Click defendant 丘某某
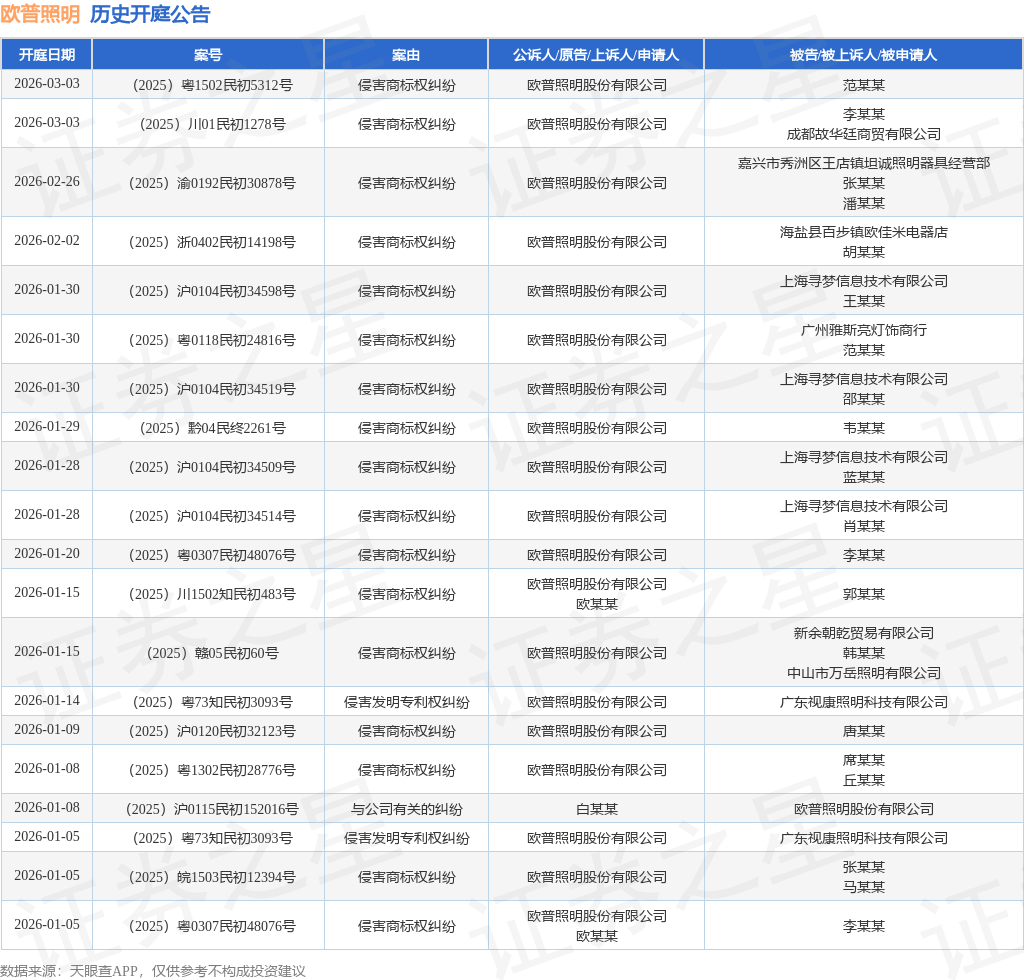The height and width of the screenshot is (980, 1024). pos(863,780)
